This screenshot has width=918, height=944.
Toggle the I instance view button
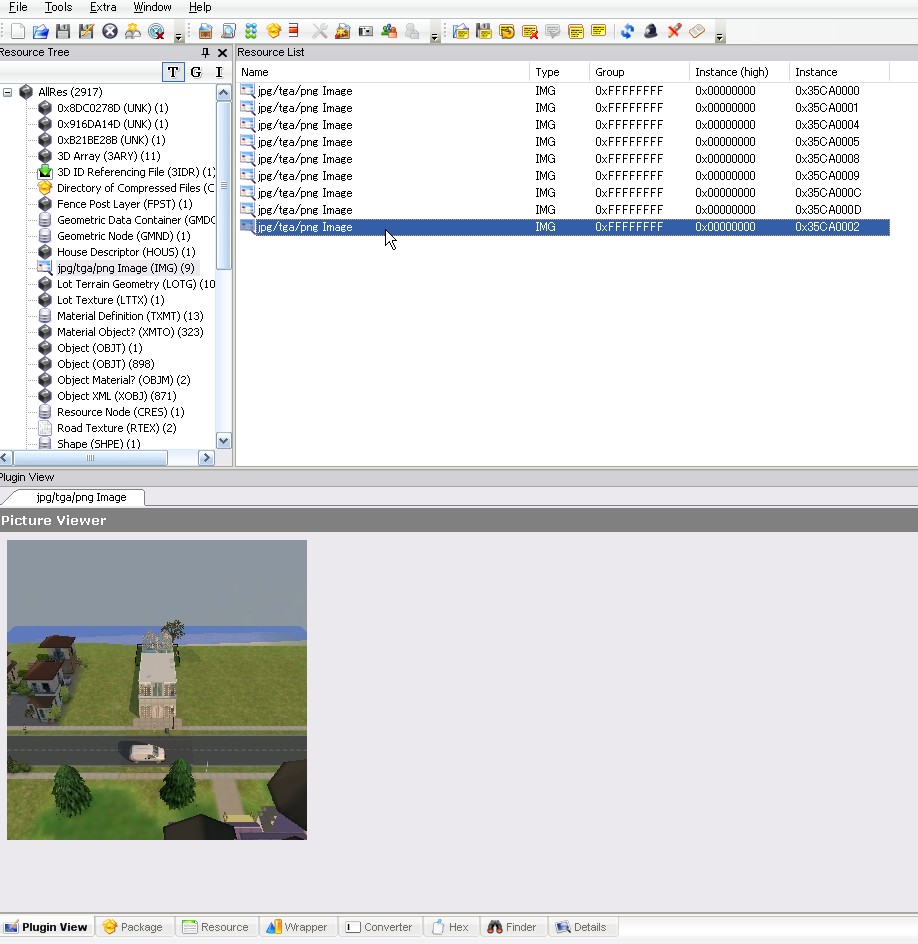tap(219, 72)
